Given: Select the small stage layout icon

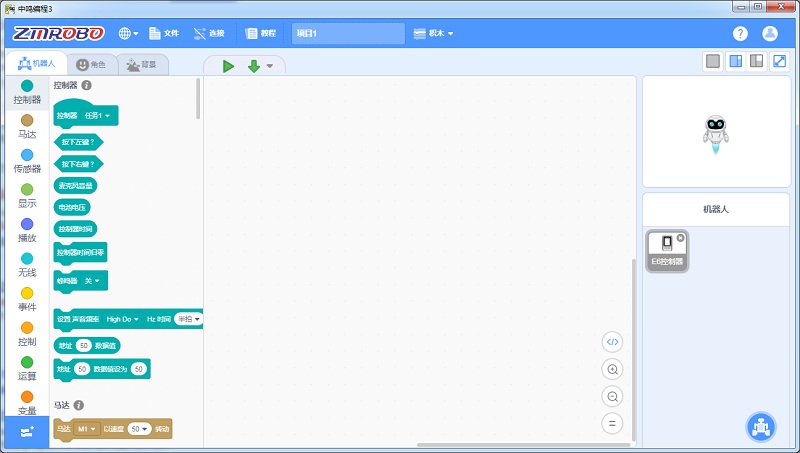Looking at the screenshot, I should 736,61.
